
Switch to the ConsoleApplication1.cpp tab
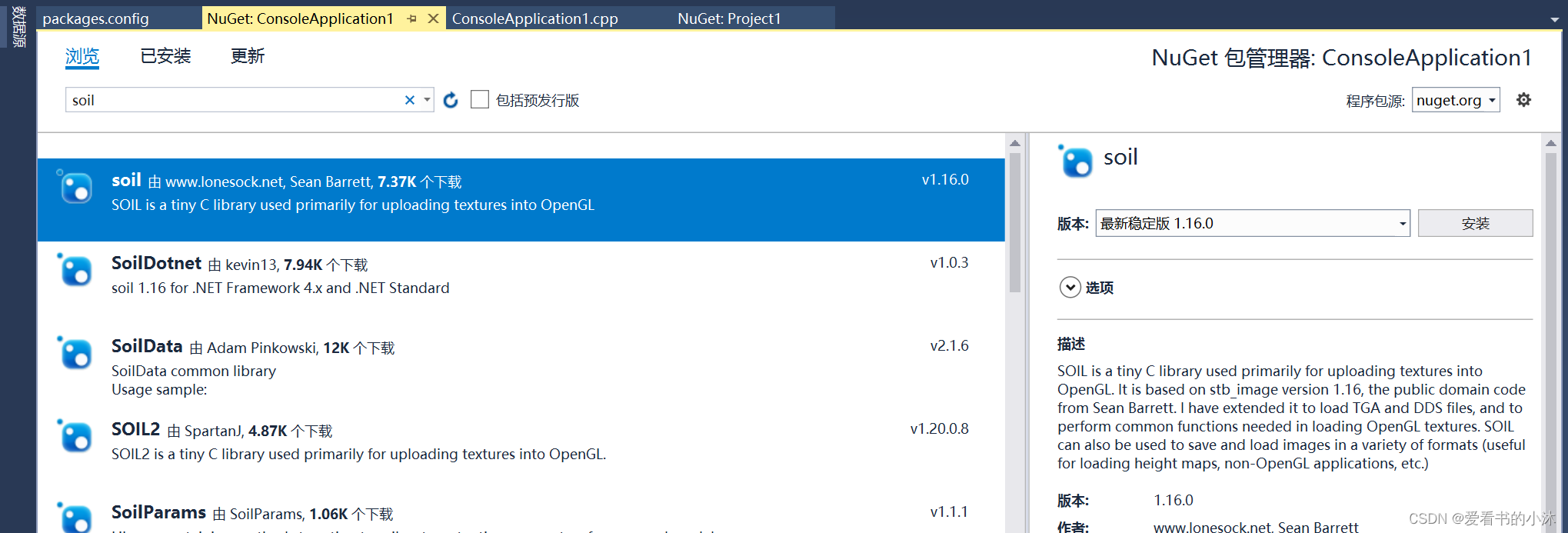tap(534, 18)
